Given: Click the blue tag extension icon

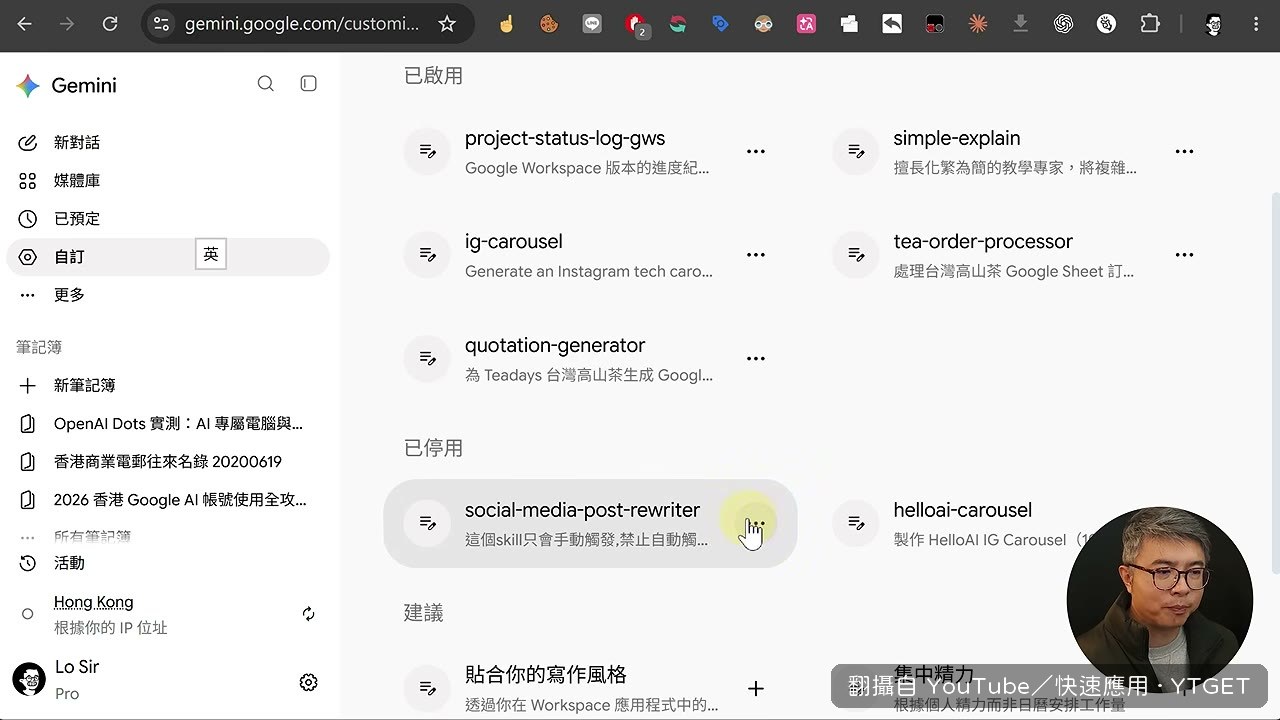Looking at the screenshot, I should tap(720, 24).
